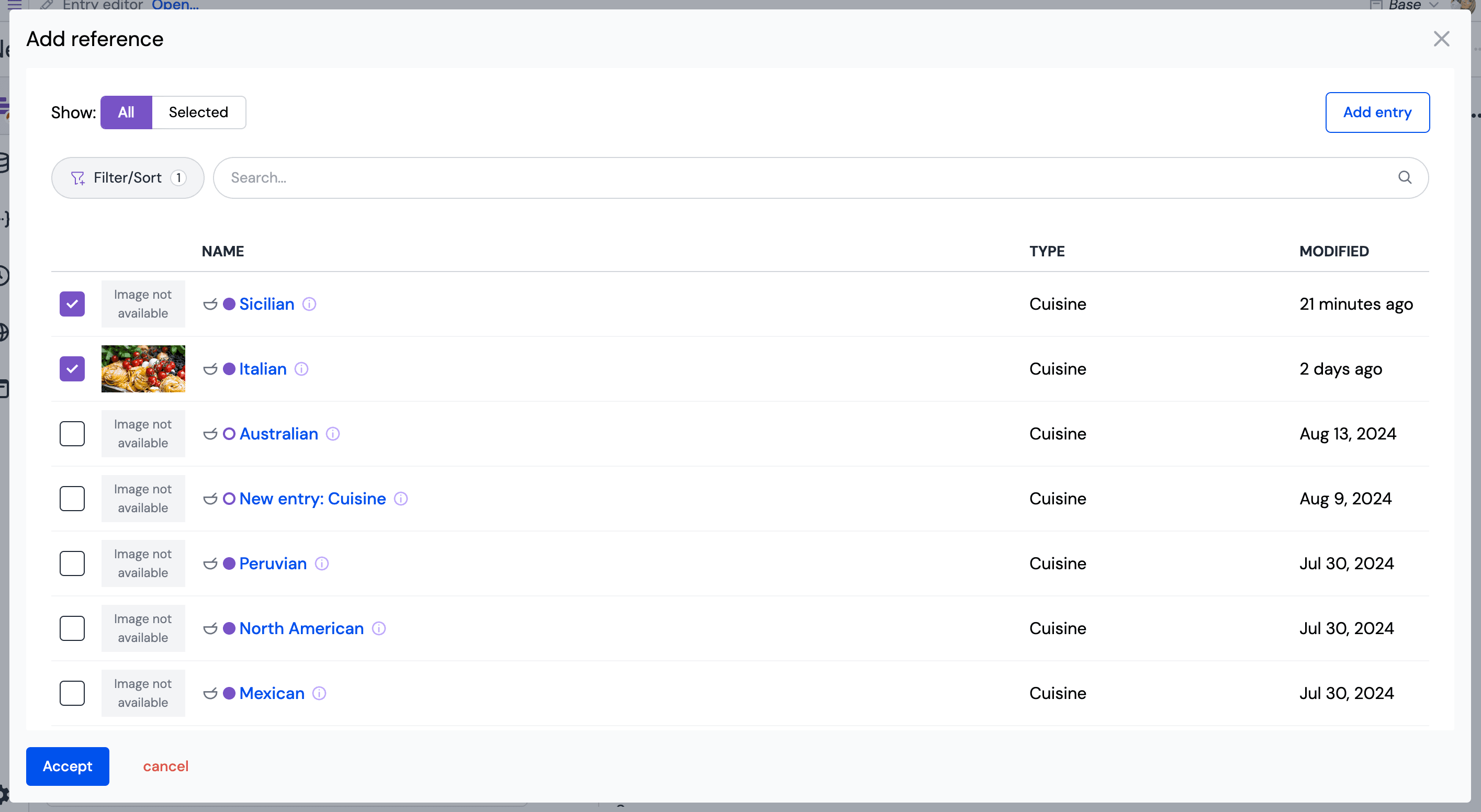This screenshot has height=812, width=1481.
Task: Switch to Selected entries tab
Action: tap(198, 112)
